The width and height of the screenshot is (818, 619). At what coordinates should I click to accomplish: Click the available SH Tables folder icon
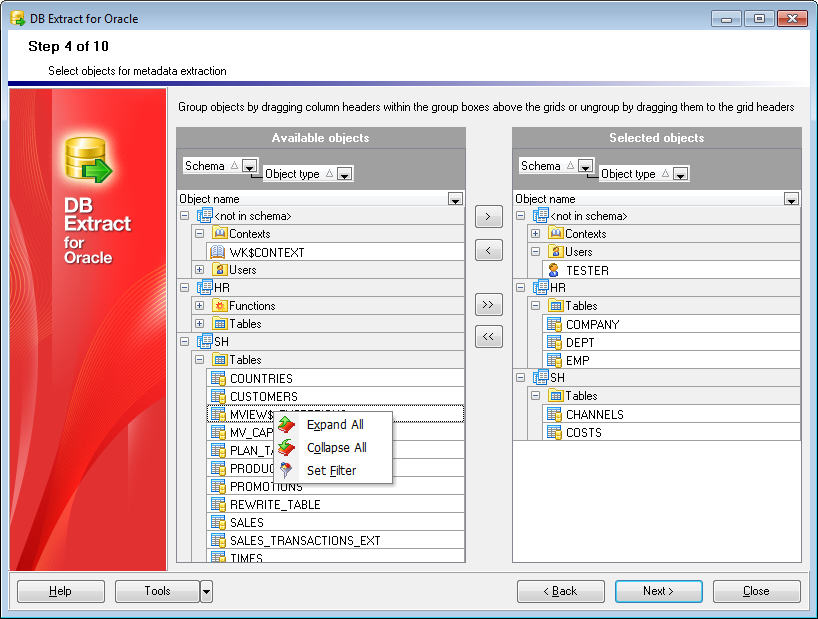[x=220, y=359]
